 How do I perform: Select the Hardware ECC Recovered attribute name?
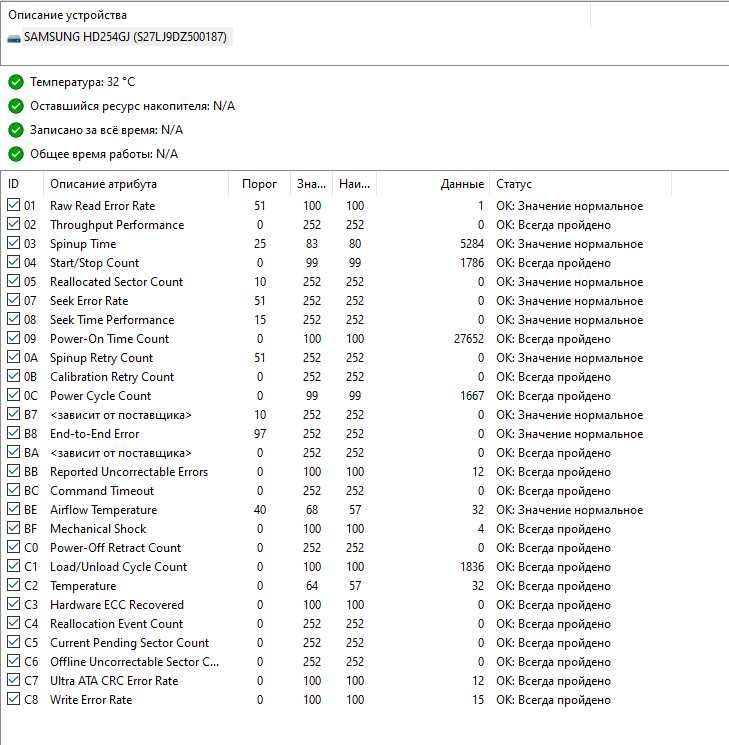pyautogui.click(x=117, y=605)
